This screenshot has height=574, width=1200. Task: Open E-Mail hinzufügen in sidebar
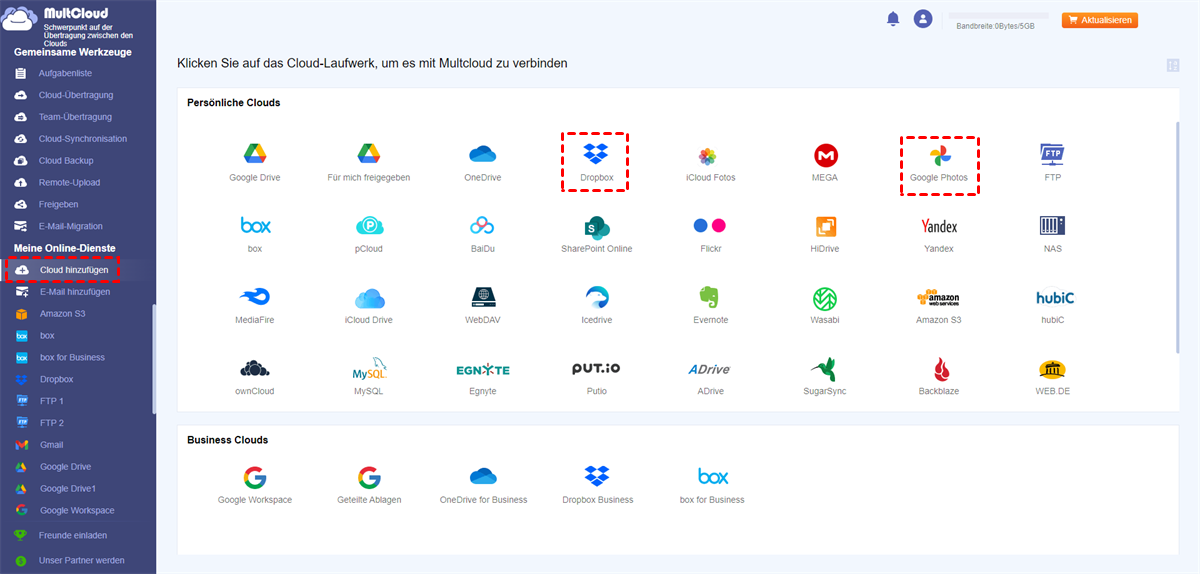[77, 292]
